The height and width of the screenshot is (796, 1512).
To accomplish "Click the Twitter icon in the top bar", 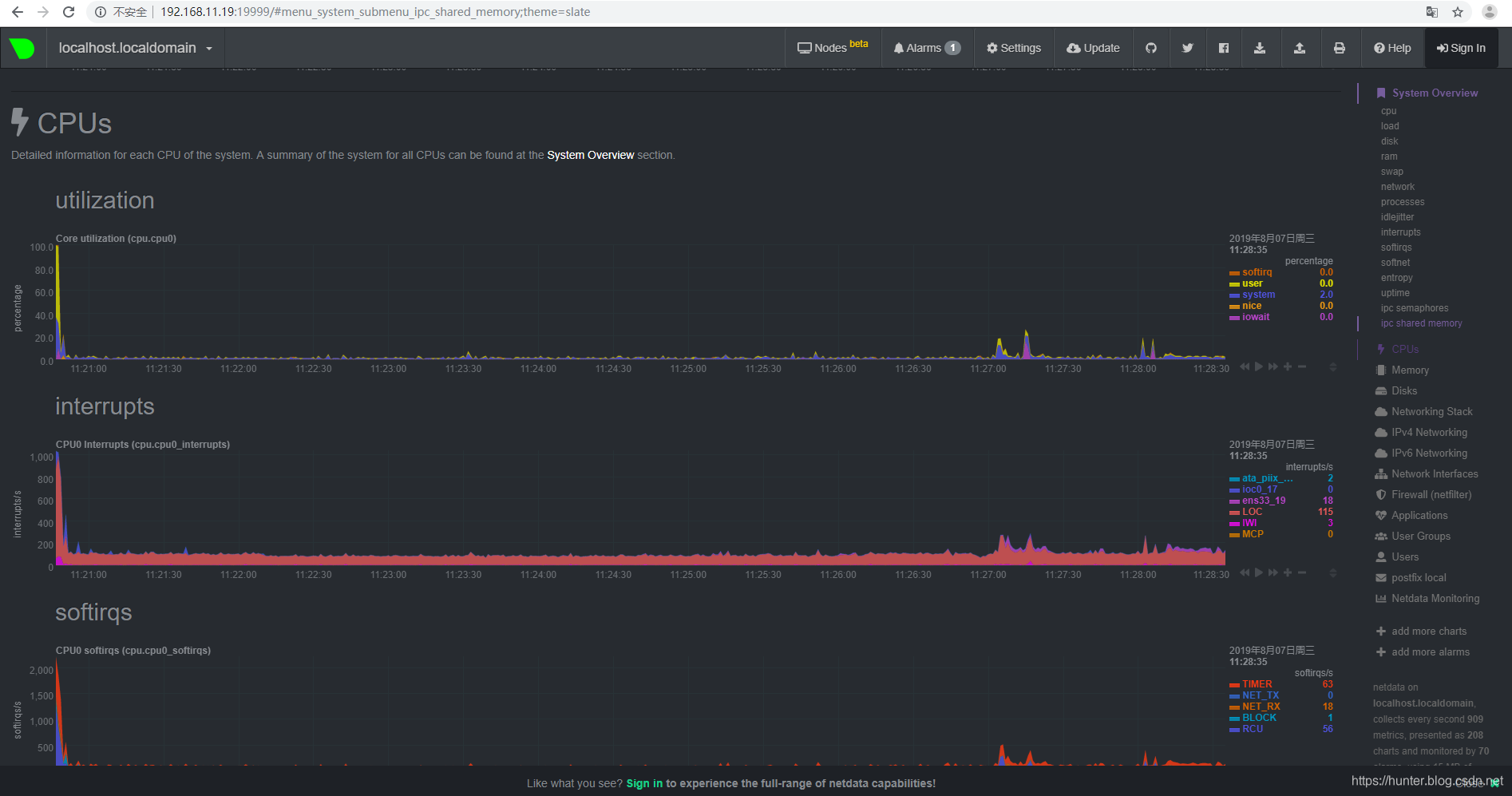I will (1187, 48).
